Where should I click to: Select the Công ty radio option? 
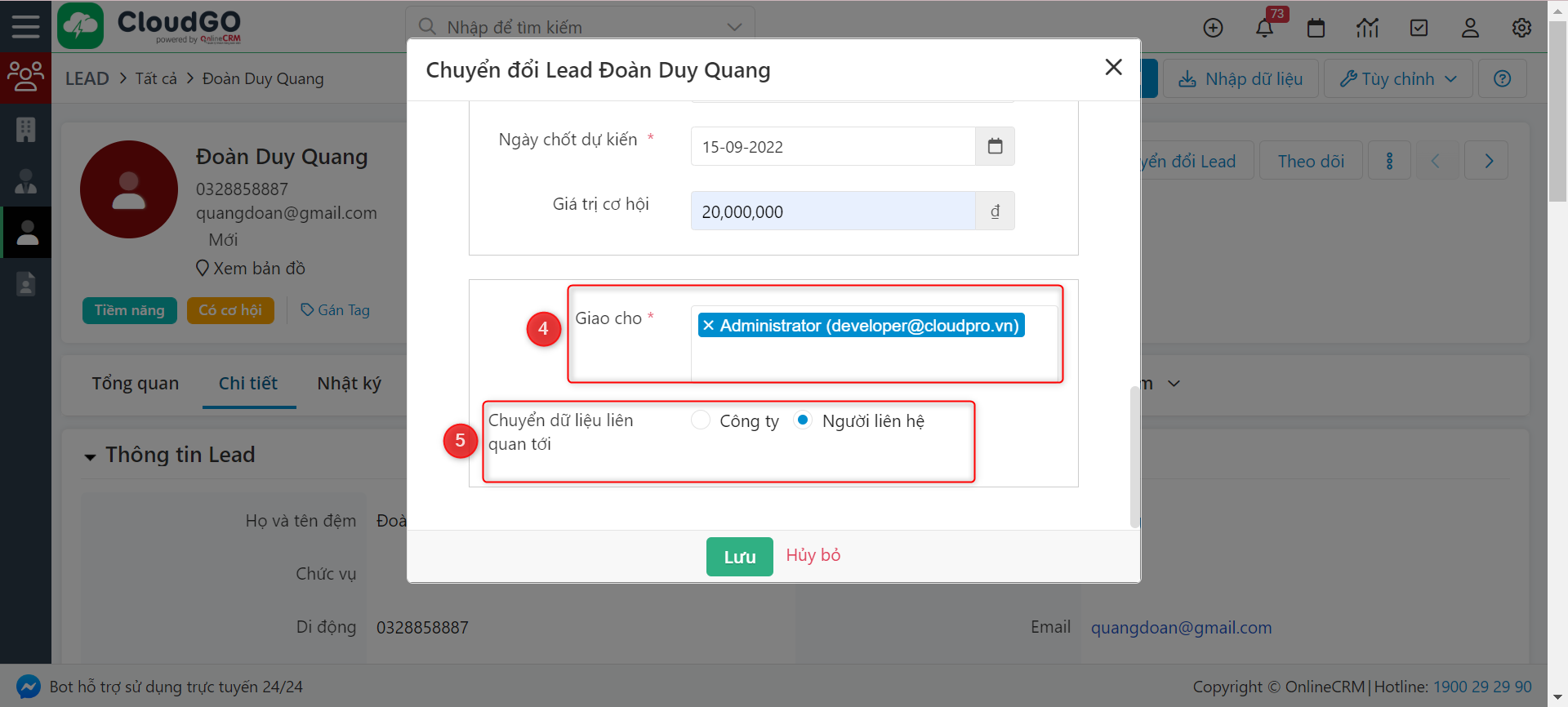coord(701,420)
